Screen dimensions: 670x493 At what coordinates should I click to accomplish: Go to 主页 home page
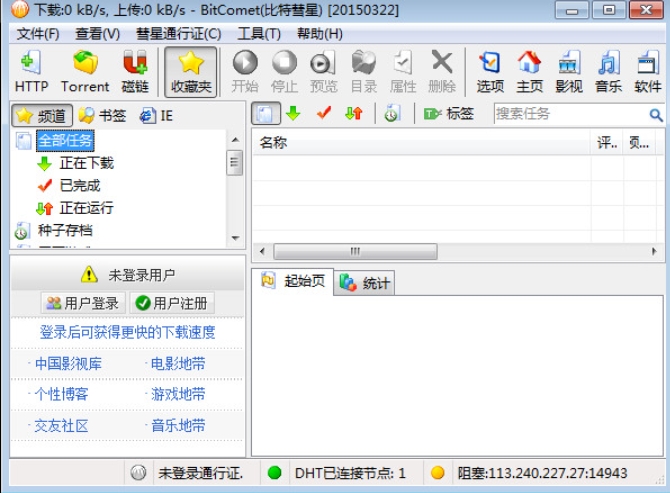[529, 72]
